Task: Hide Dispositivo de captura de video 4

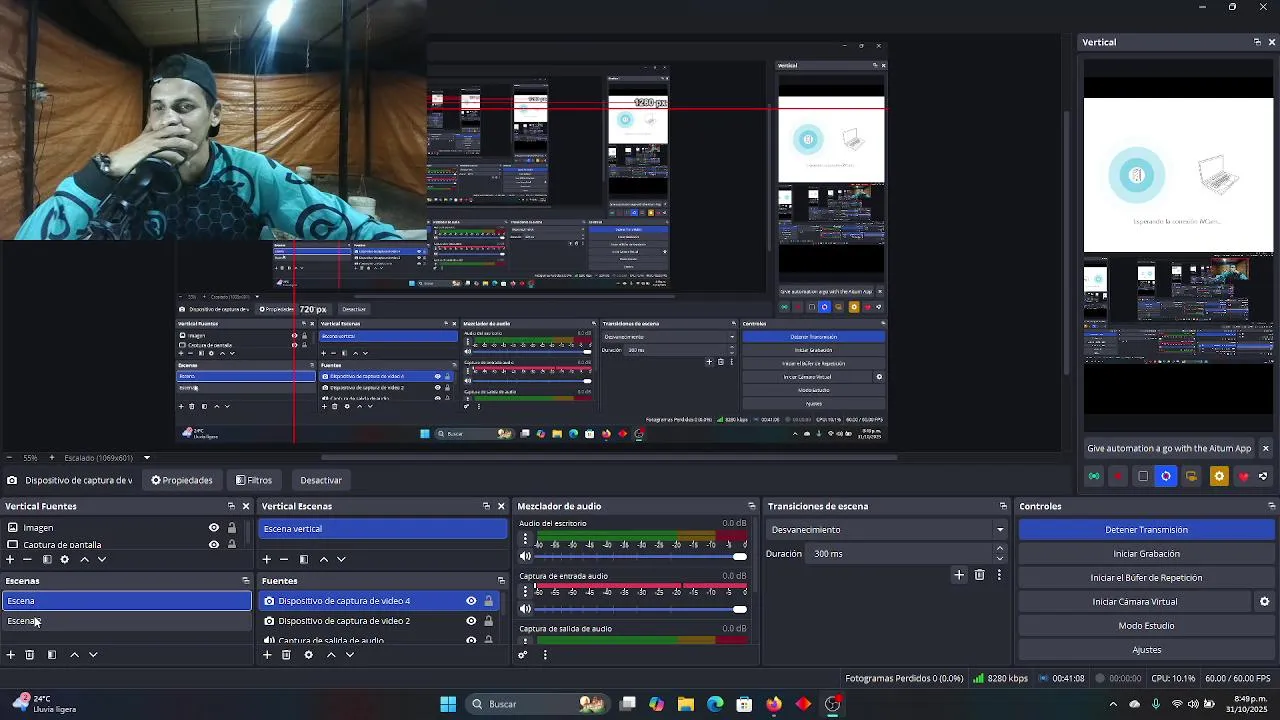Action: coord(471,601)
